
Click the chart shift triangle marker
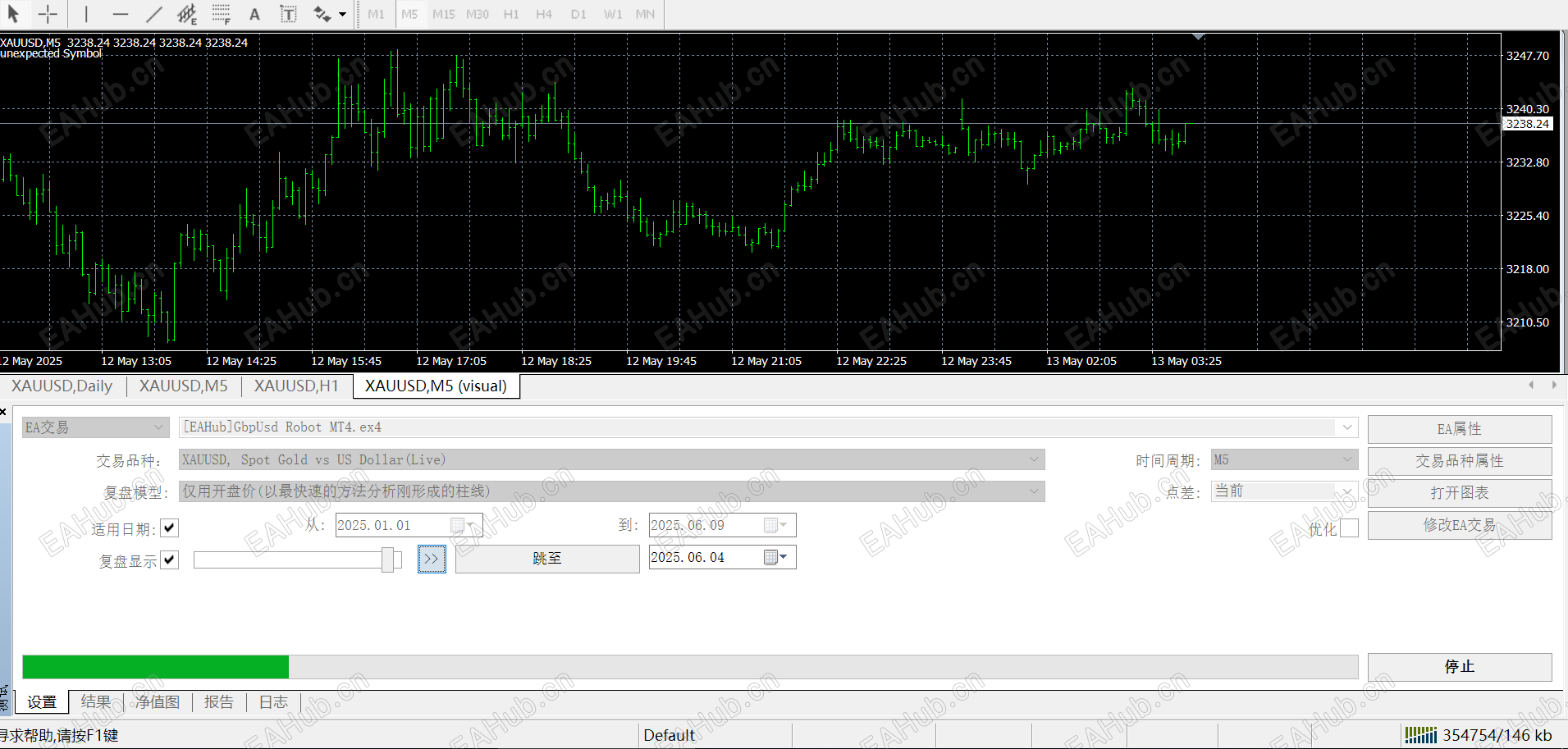(x=1199, y=36)
